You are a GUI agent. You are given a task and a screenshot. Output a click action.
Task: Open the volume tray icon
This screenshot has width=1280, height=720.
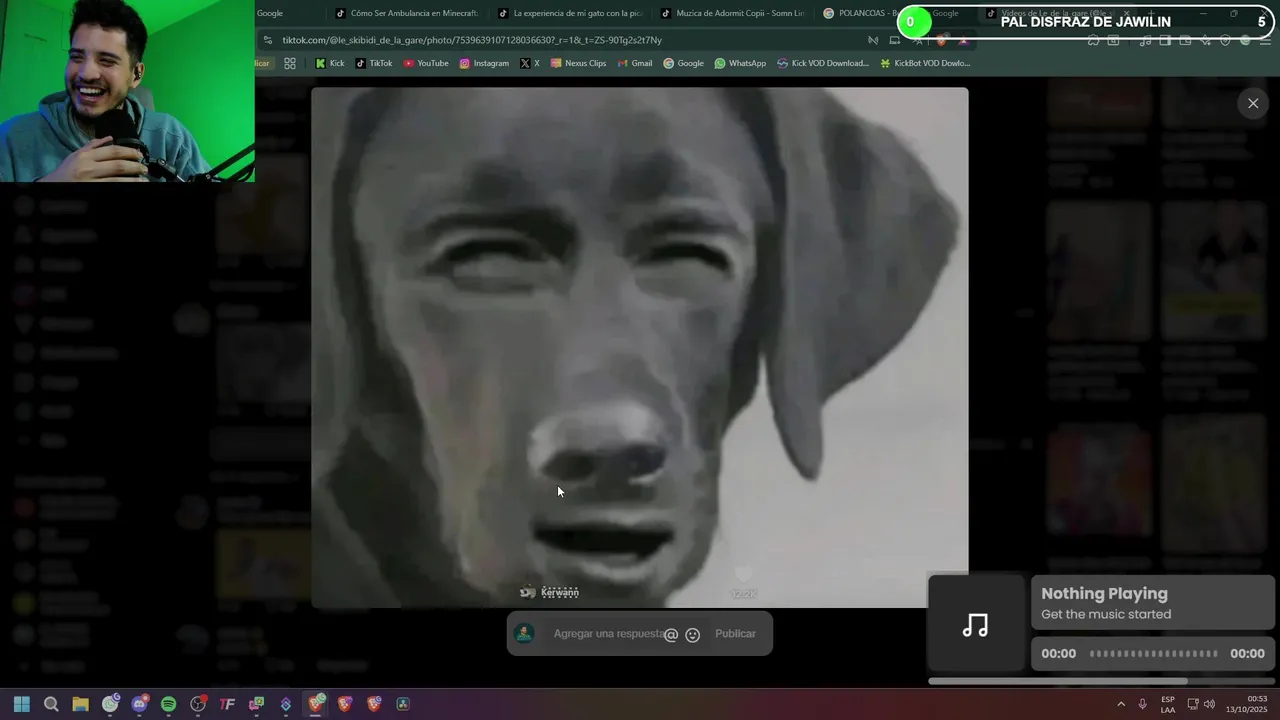[1209, 704]
